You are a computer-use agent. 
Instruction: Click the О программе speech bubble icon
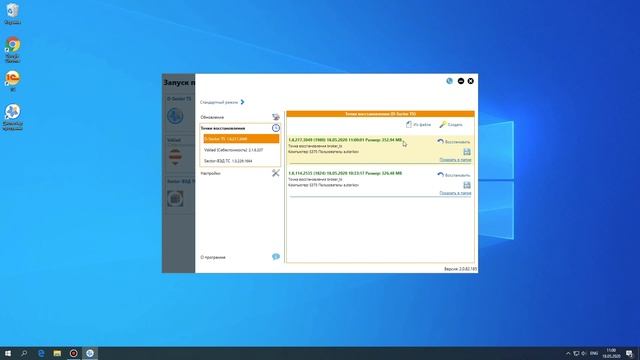(276, 257)
